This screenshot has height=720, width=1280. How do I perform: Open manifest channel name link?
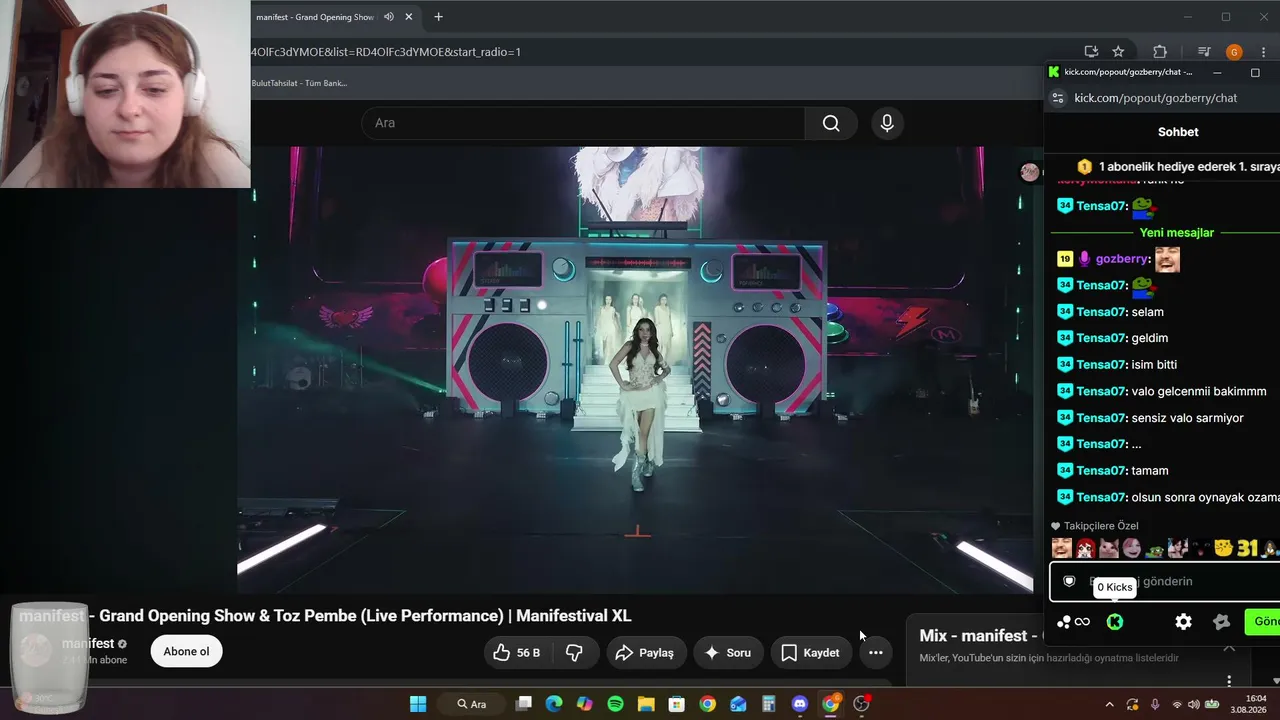pos(88,644)
